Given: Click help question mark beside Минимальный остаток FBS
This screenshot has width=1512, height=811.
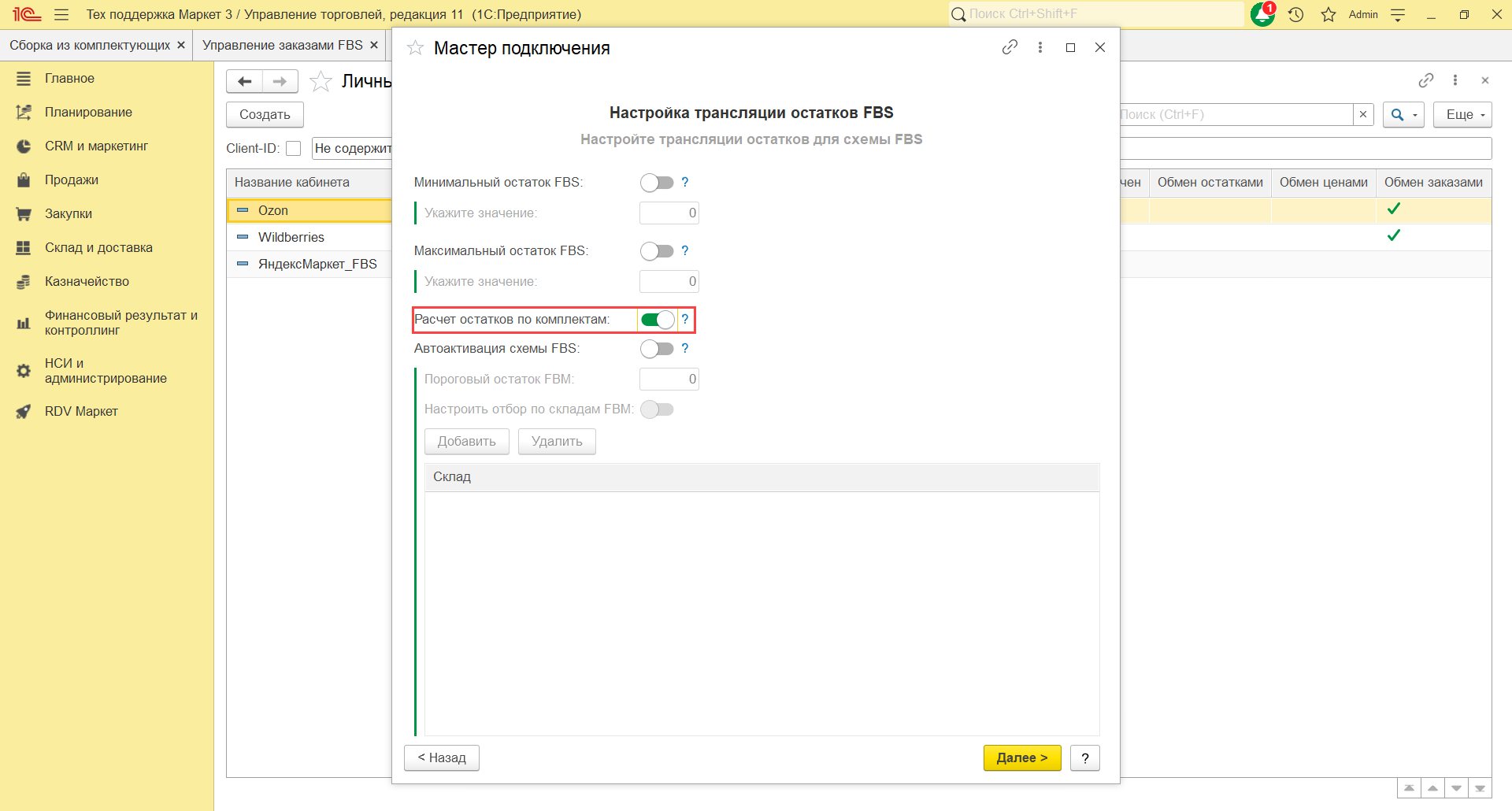Looking at the screenshot, I should pyautogui.click(x=685, y=183).
